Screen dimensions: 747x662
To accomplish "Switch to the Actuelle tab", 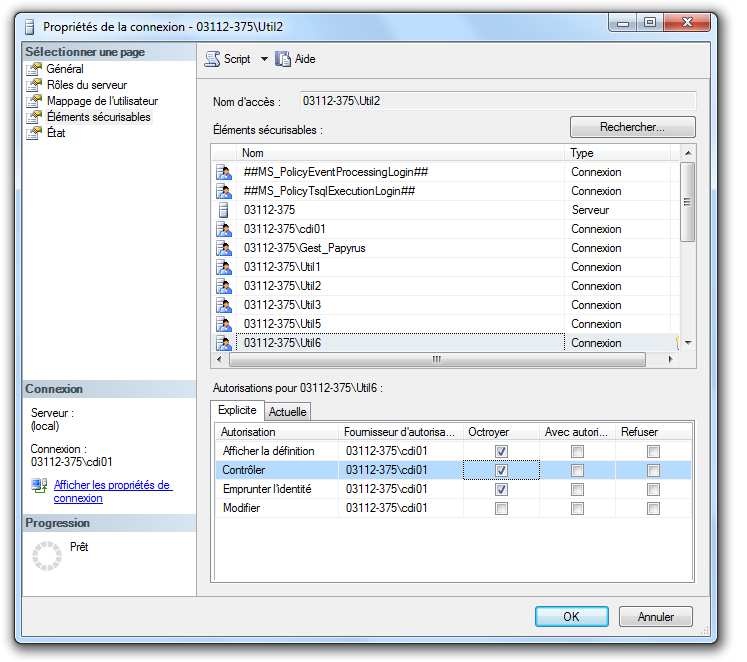I will point(288,412).
